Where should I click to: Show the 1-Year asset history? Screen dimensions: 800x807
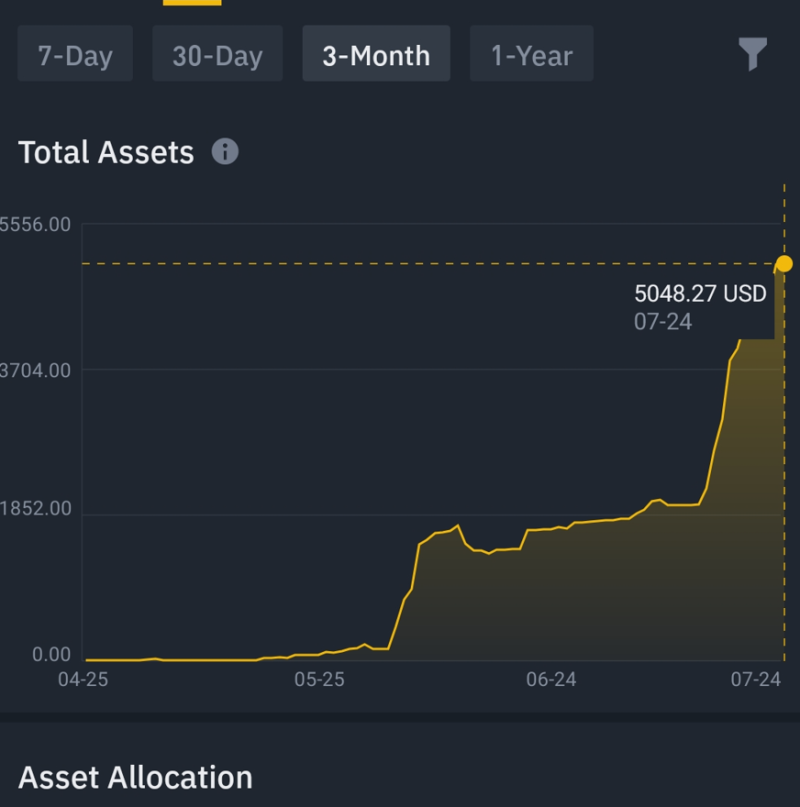[532, 54]
